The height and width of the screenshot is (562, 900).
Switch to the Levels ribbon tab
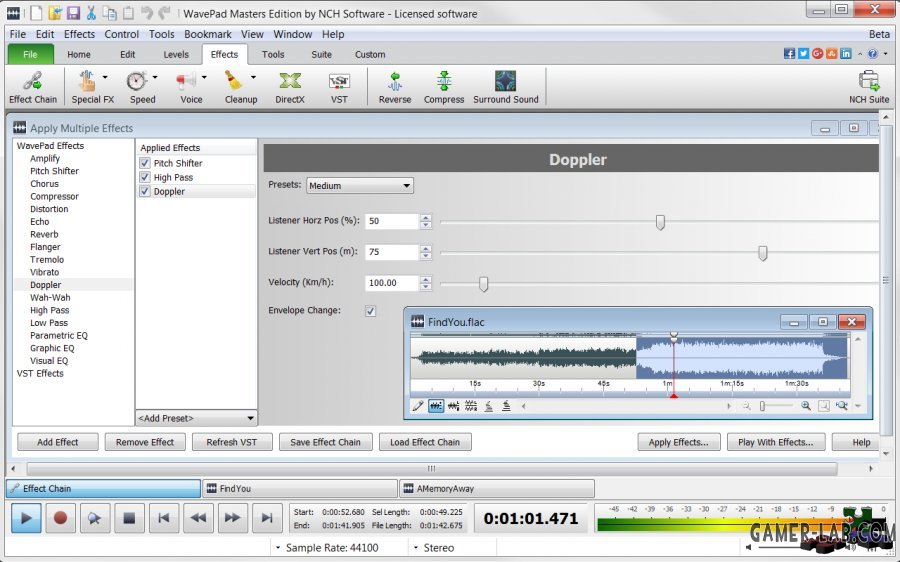point(176,55)
